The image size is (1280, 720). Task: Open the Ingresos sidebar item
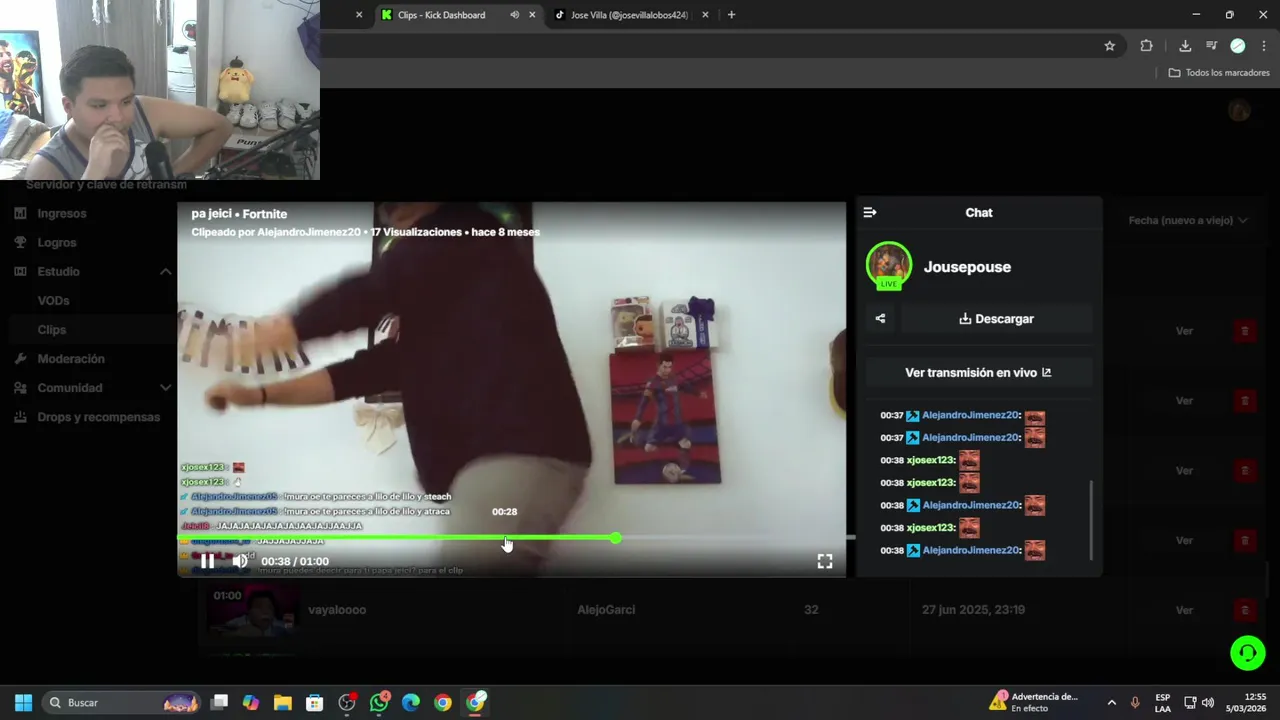62,213
